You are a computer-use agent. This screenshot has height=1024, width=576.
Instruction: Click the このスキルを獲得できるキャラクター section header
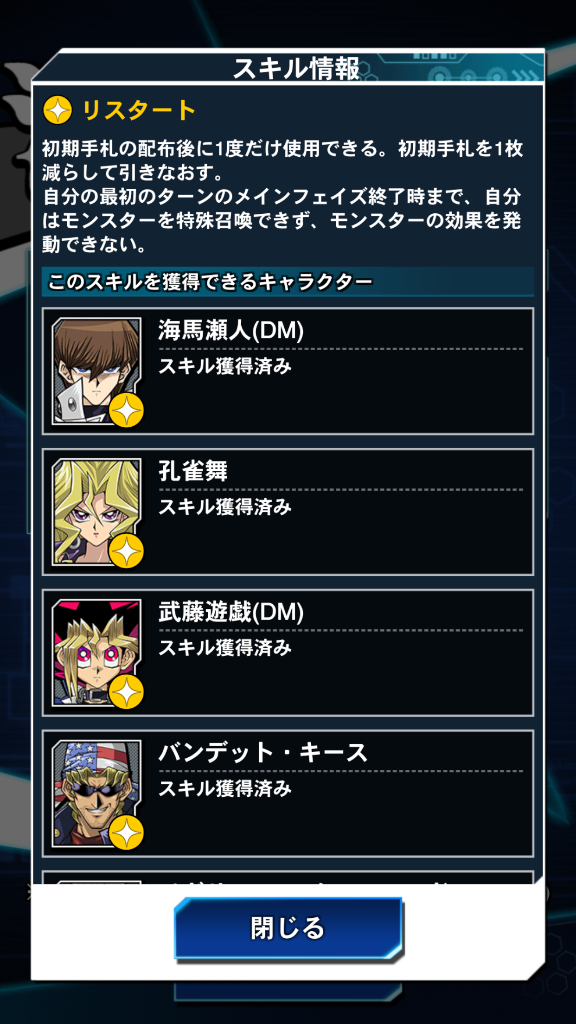(x=210, y=282)
